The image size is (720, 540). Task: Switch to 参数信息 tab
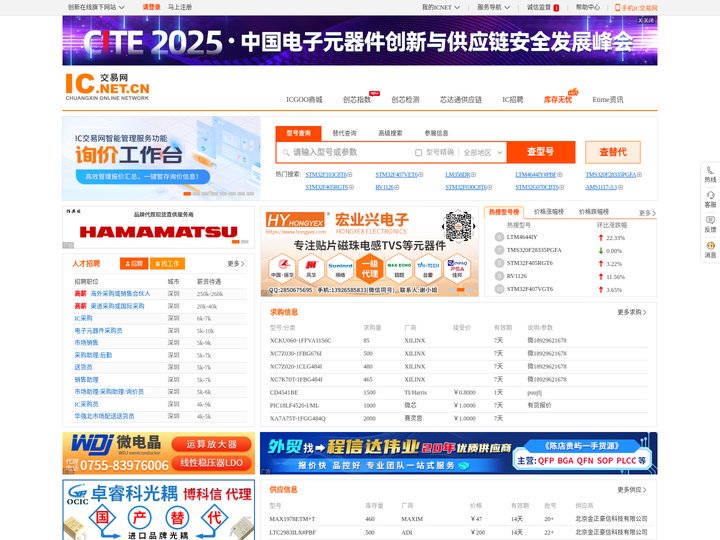tap(436, 133)
